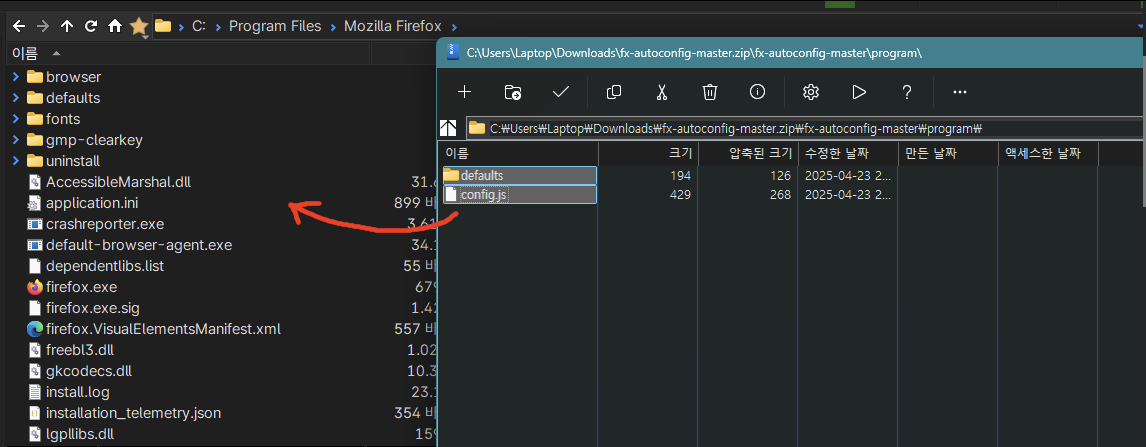Click the add (plus) icon in archive toolbar
Screen dimensions: 1146x447
pyautogui.click(x=464, y=91)
